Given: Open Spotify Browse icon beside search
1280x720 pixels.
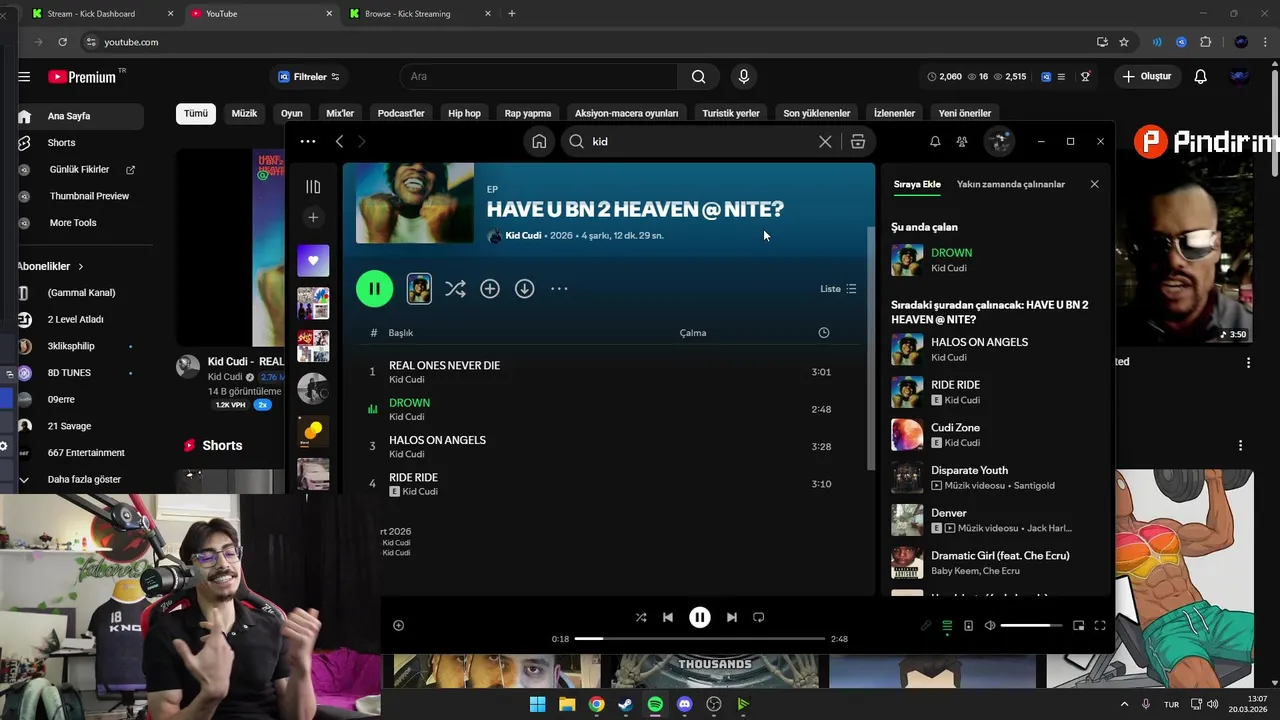Looking at the screenshot, I should [858, 142].
